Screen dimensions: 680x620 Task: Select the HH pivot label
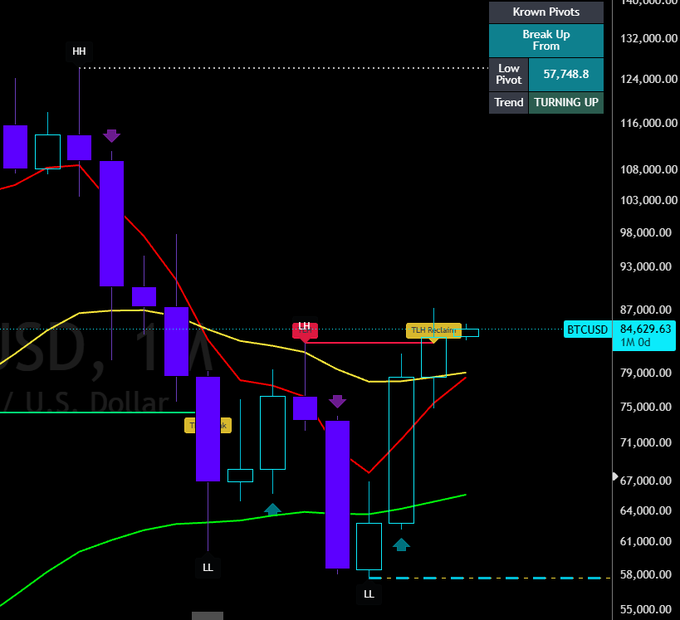[x=79, y=52]
